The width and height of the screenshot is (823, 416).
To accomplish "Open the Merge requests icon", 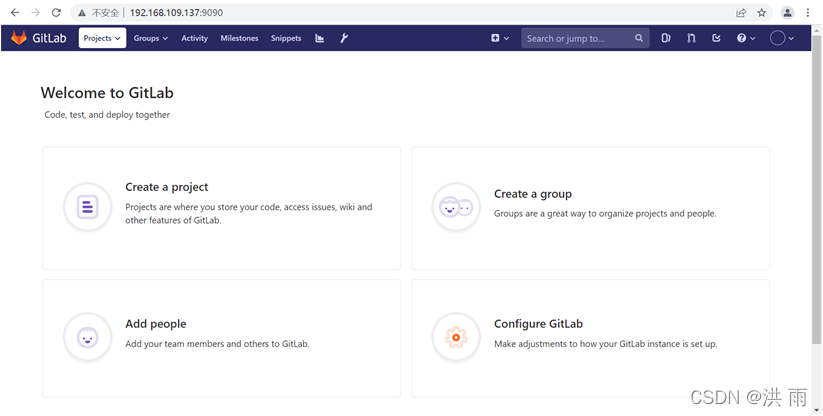I will [x=691, y=38].
